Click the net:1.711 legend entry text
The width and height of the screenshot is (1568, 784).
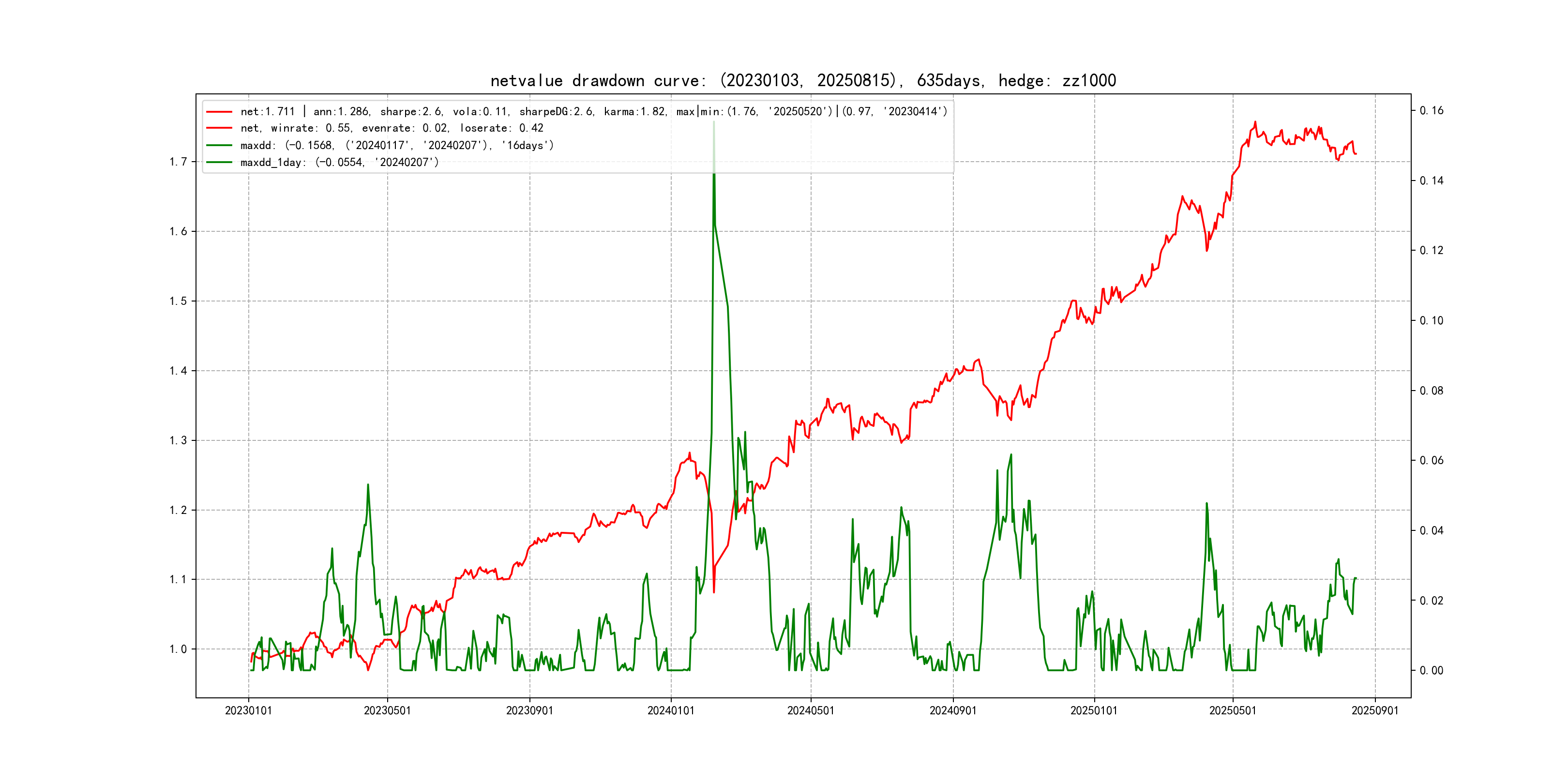(593, 111)
